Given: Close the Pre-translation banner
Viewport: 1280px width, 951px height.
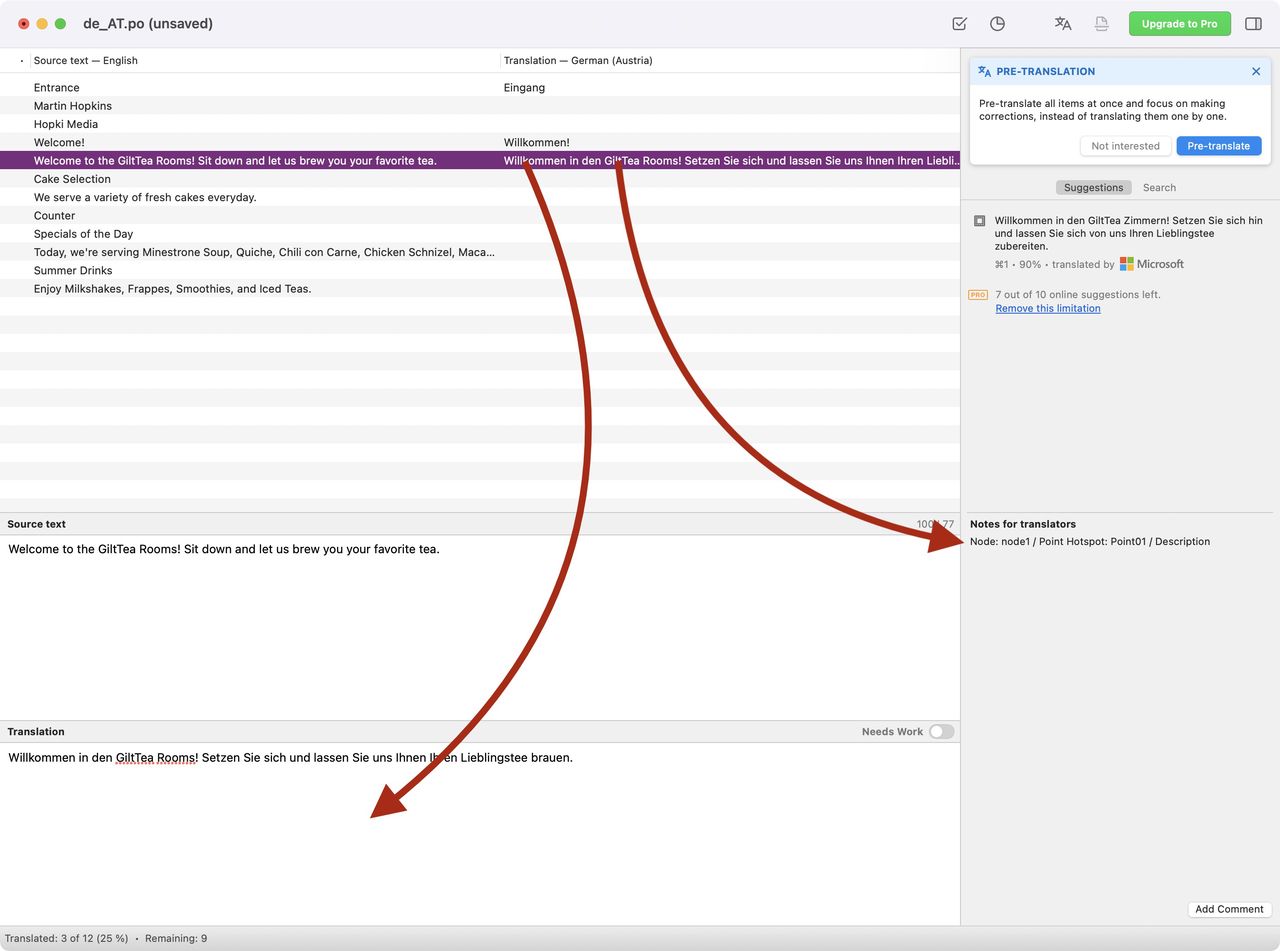Looking at the screenshot, I should coord(1256,72).
